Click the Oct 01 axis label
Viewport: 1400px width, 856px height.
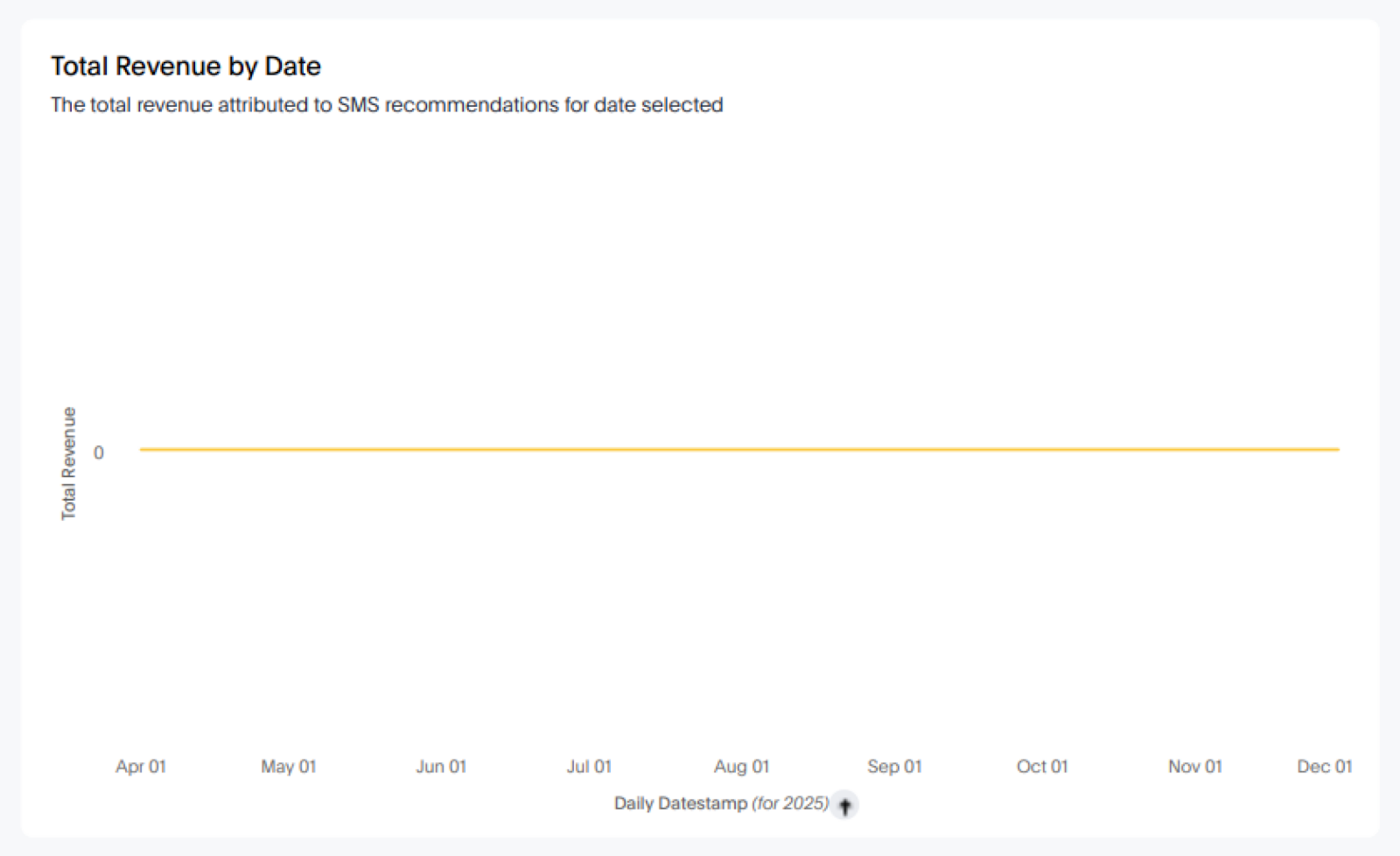[x=1042, y=767]
